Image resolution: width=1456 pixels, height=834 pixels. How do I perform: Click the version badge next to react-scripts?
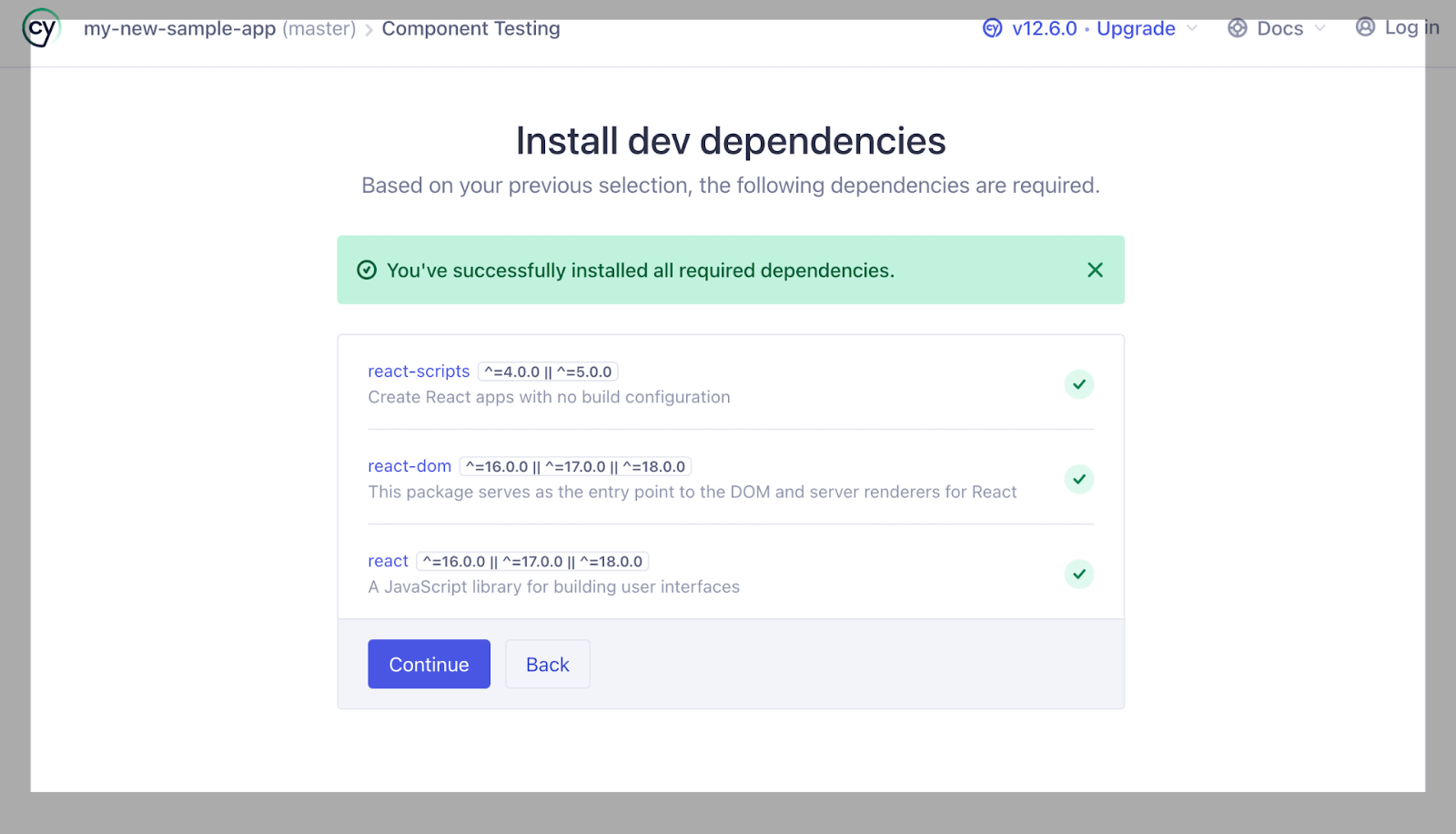pos(547,371)
